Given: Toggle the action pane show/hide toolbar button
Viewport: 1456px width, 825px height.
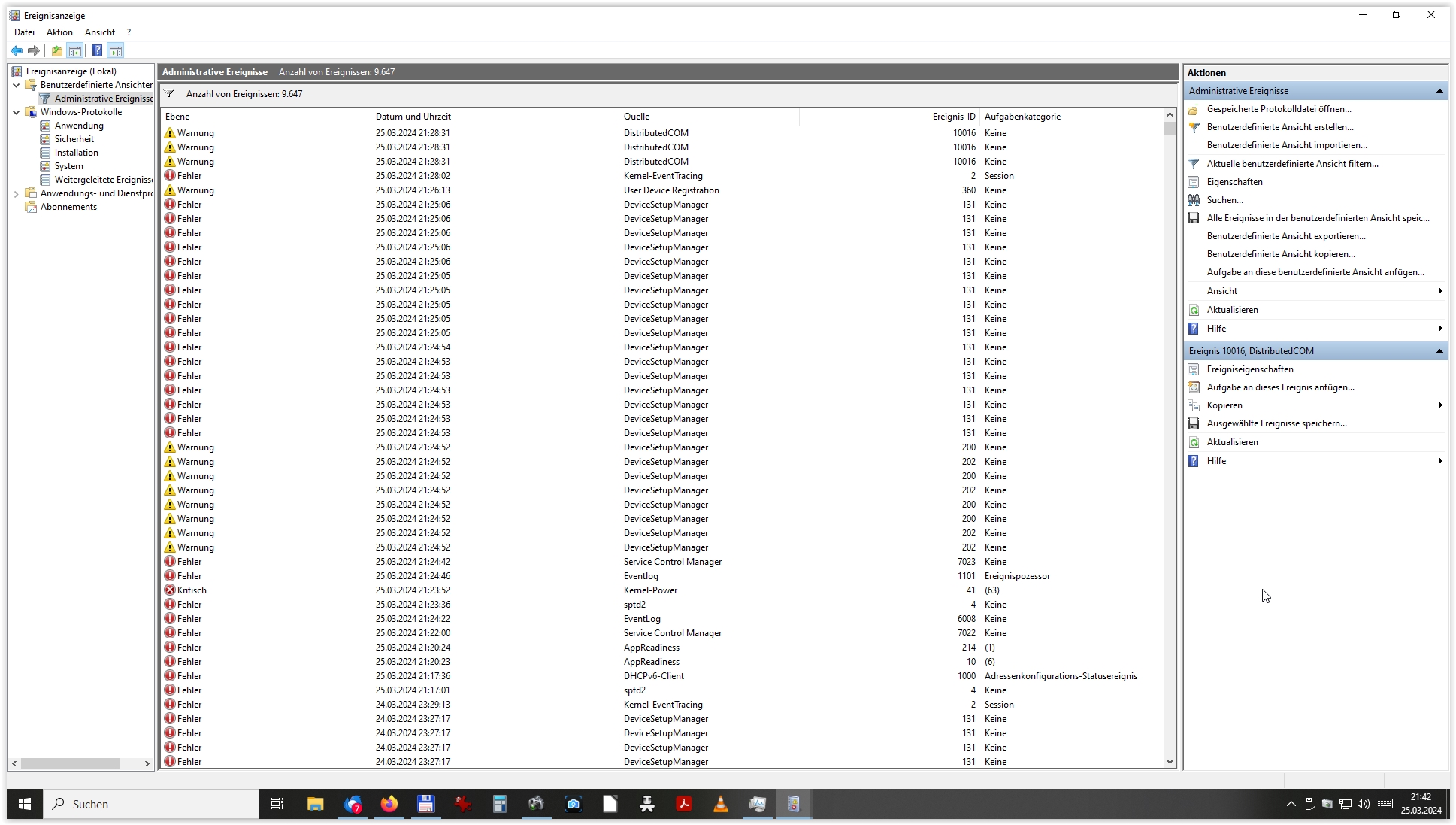Looking at the screenshot, I should 115,50.
